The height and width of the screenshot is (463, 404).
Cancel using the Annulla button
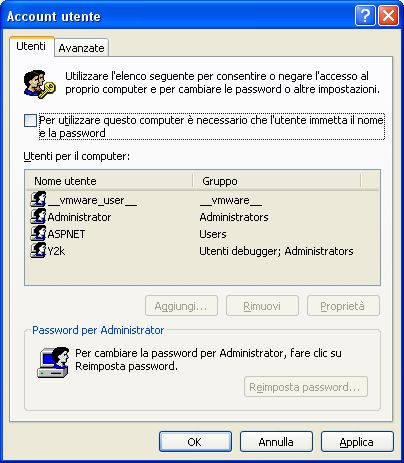tap(276, 442)
